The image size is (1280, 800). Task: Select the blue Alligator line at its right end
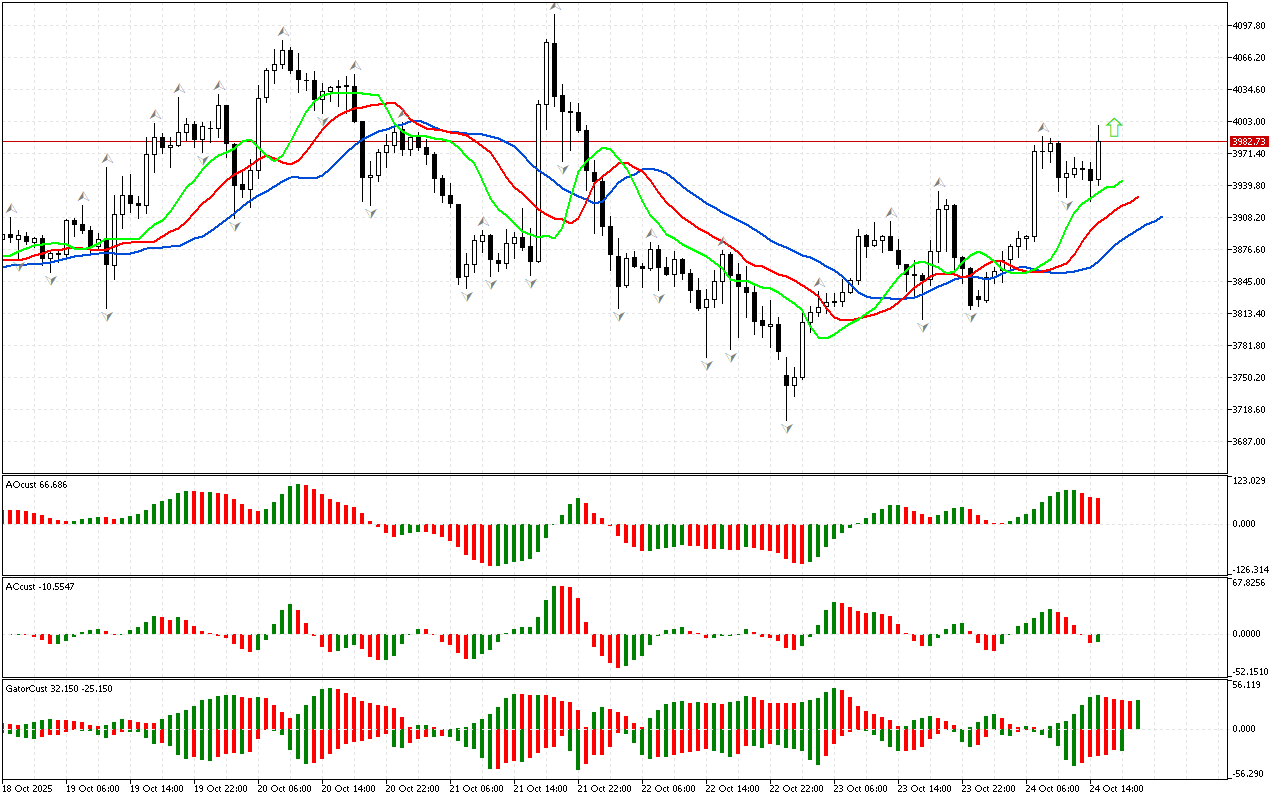point(1160,217)
